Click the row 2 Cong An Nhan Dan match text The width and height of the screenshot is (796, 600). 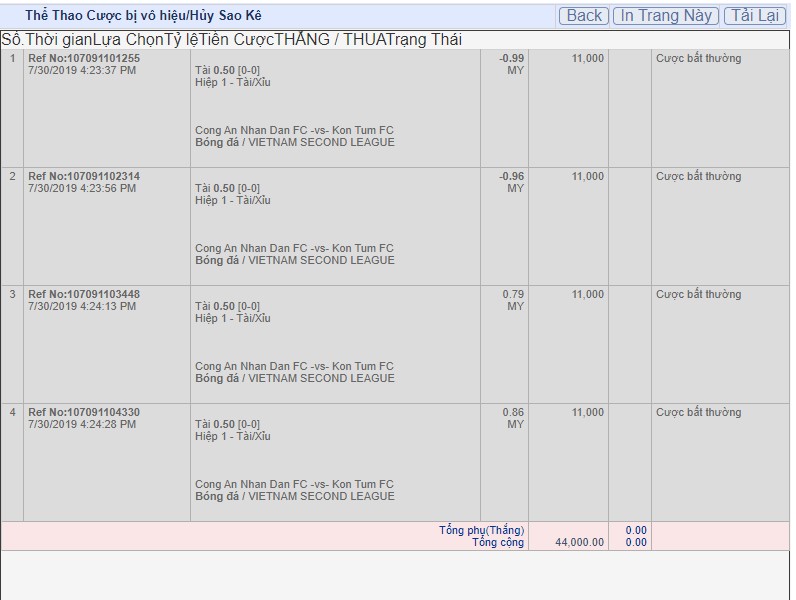coord(294,248)
